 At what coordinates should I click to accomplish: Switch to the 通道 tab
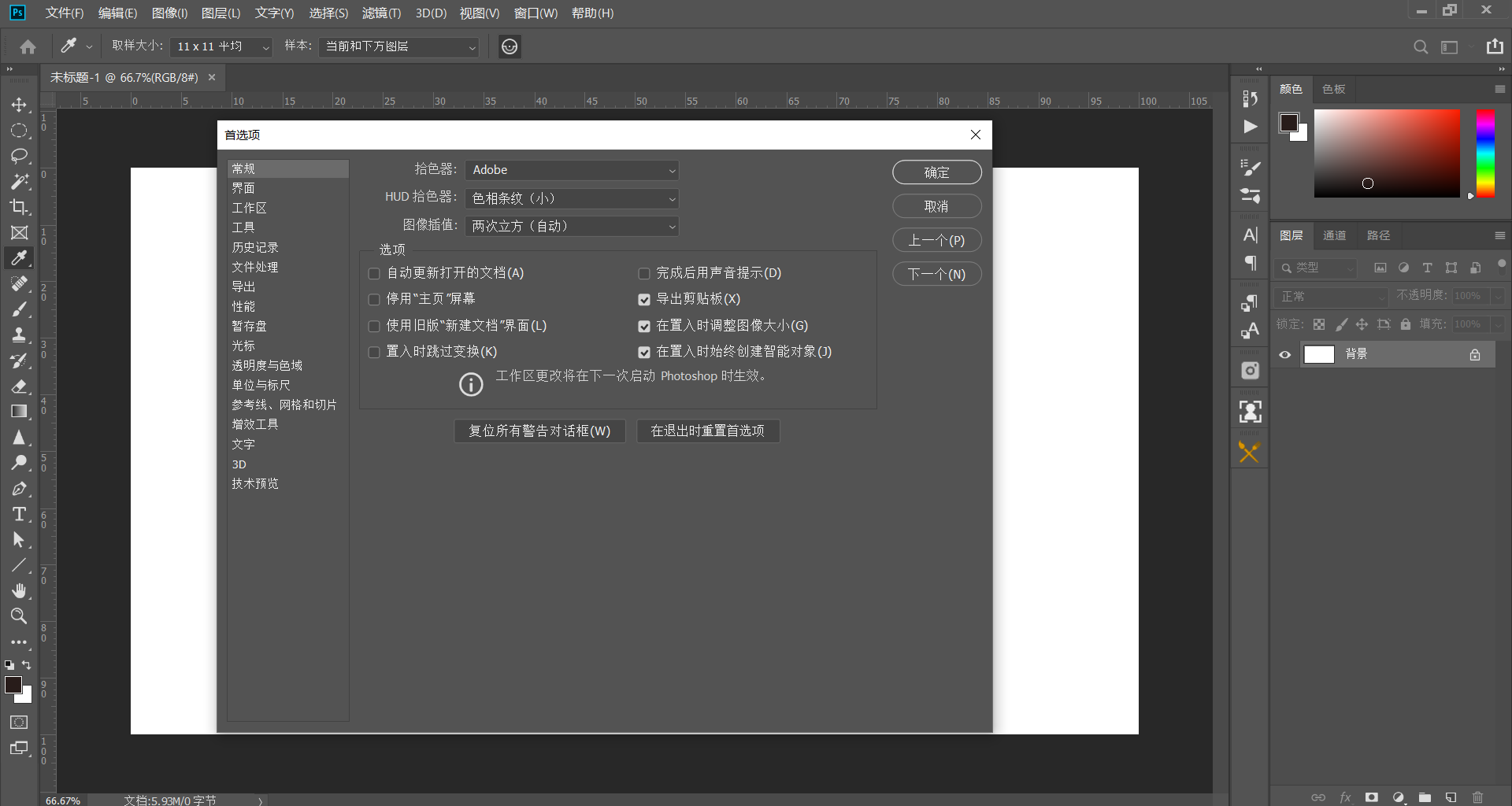[1335, 236]
